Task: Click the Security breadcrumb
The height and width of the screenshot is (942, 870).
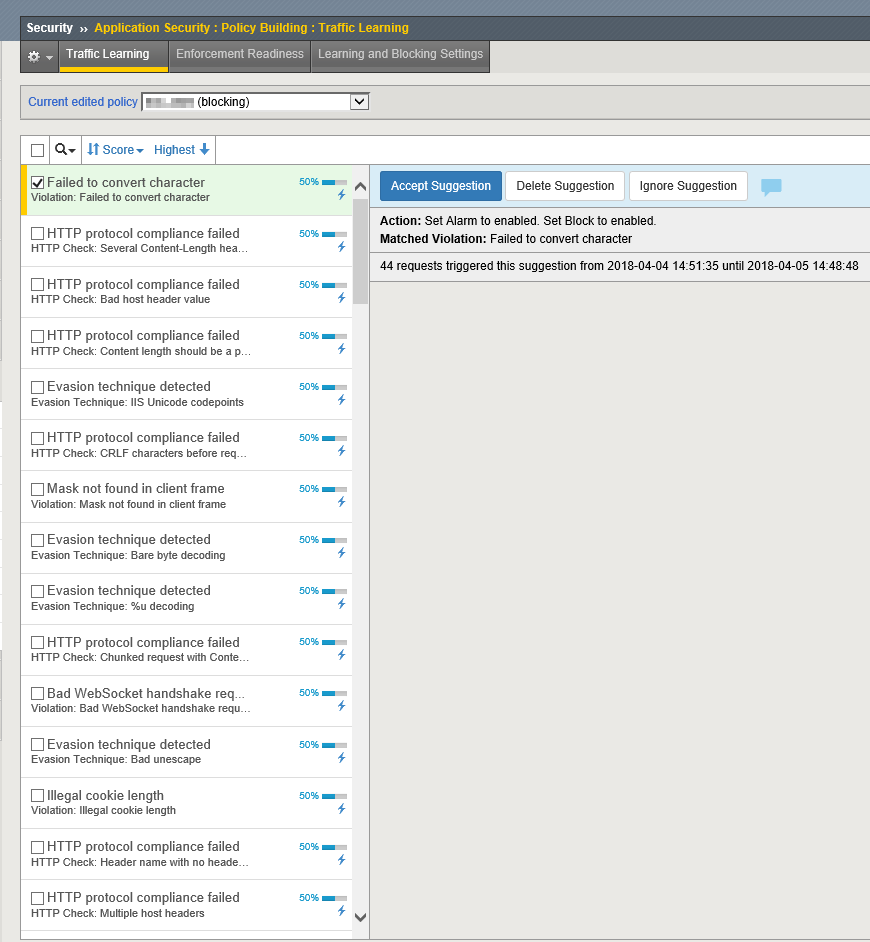Action: [x=49, y=28]
